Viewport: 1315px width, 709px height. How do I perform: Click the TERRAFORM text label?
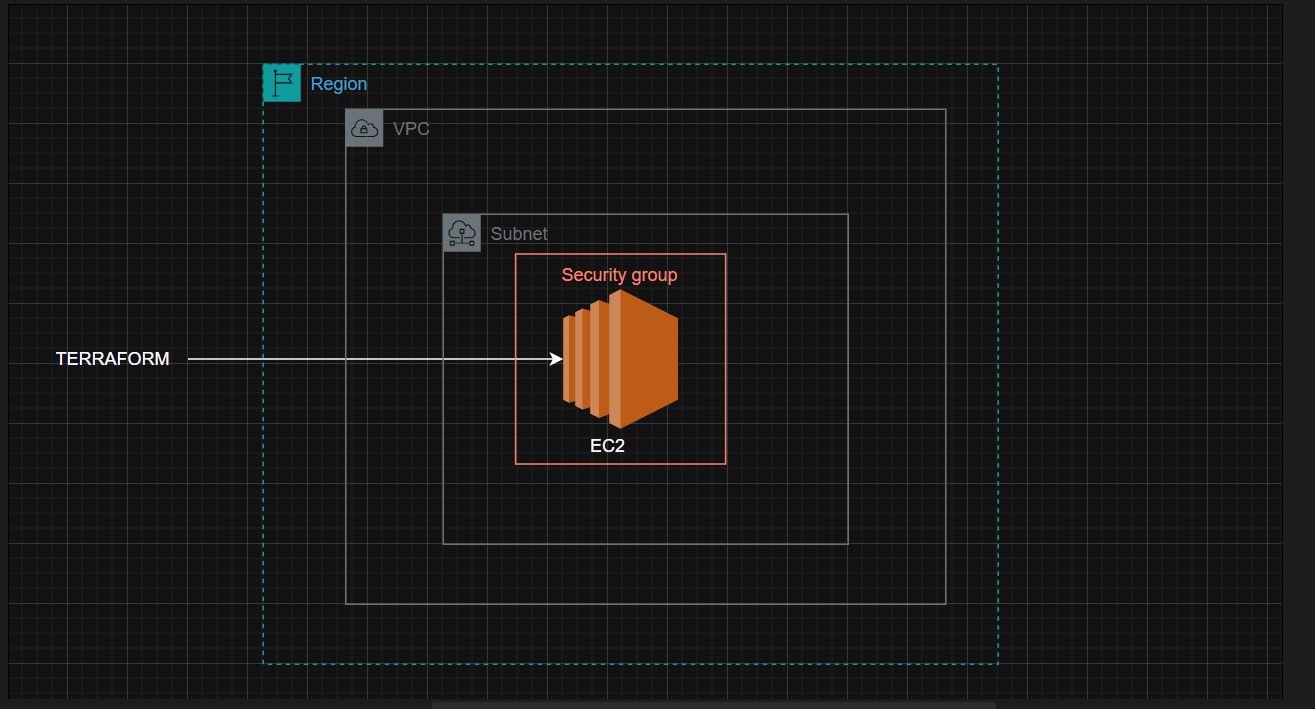(113, 359)
